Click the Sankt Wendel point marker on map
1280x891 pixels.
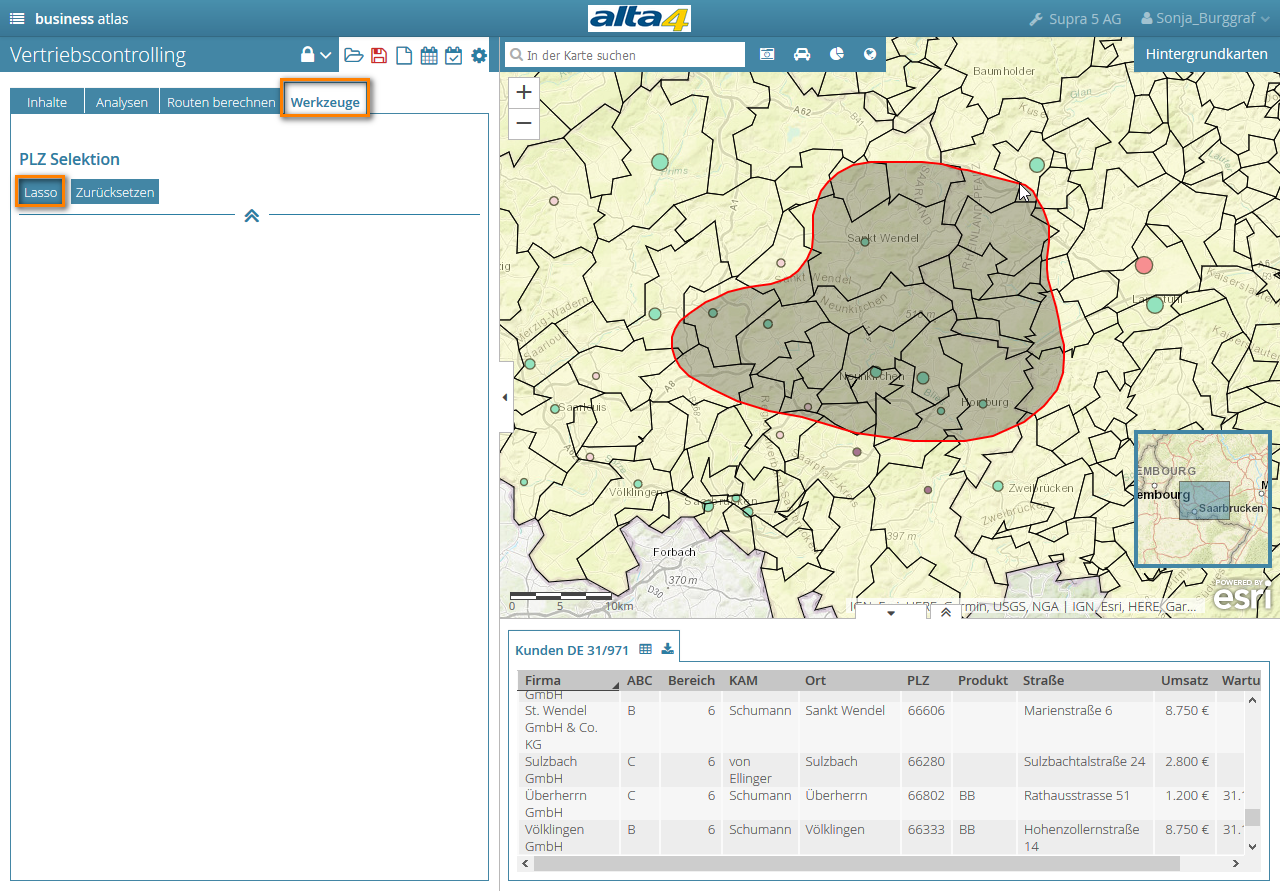pyautogui.click(x=865, y=242)
